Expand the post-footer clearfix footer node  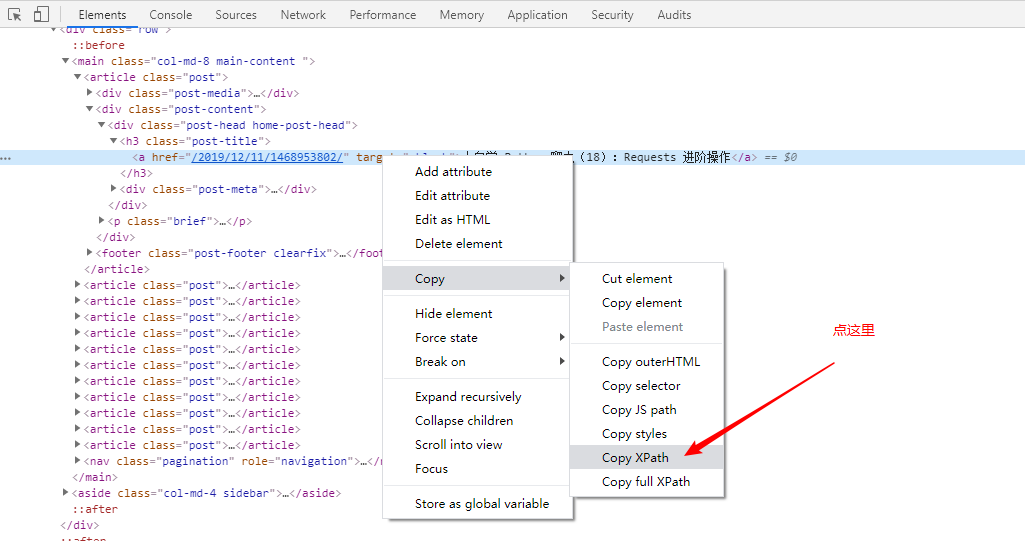pyautogui.click(x=90, y=253)
